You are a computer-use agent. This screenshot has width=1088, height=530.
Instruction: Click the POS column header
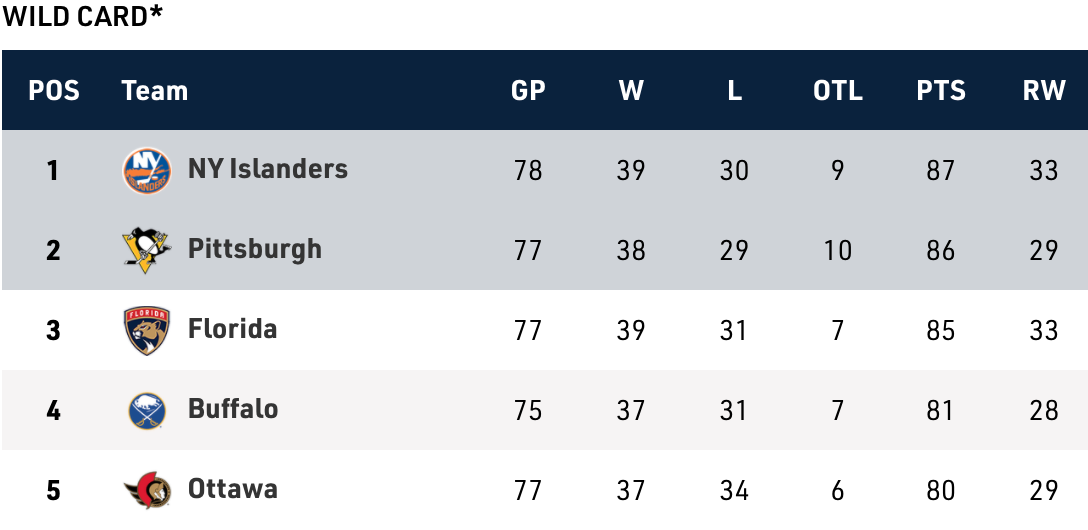tap(53, 91)
